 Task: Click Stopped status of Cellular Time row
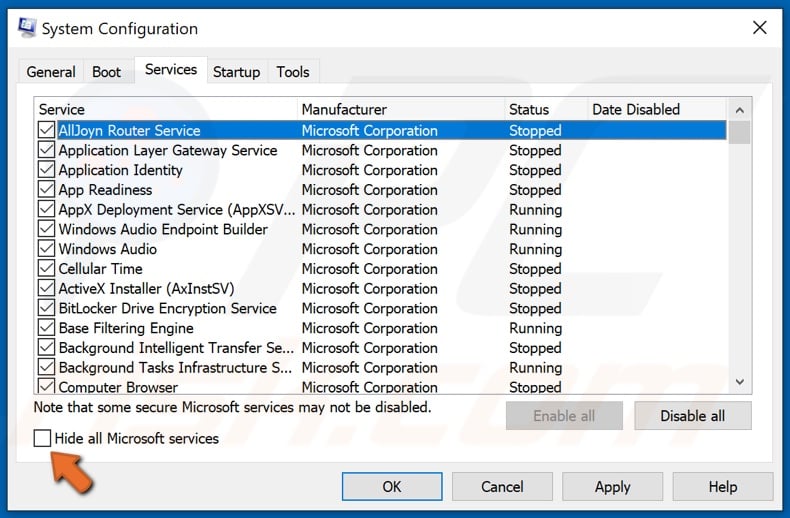[535, 269]
